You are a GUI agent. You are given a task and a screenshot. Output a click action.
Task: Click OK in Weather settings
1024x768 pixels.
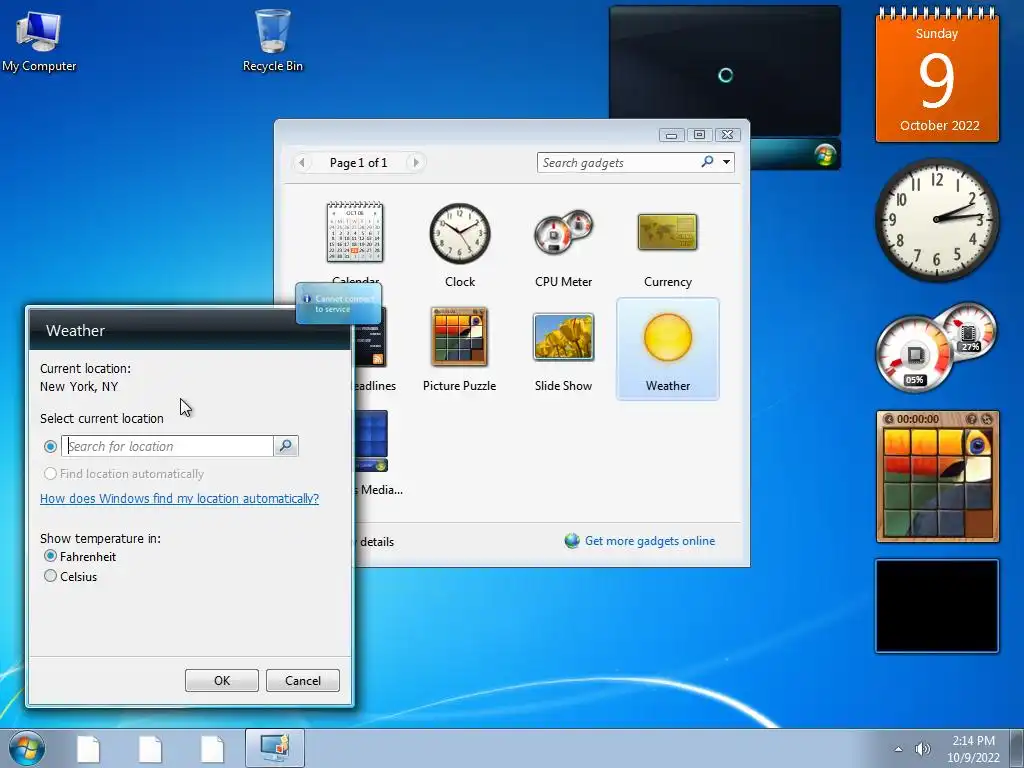point(222,680)
